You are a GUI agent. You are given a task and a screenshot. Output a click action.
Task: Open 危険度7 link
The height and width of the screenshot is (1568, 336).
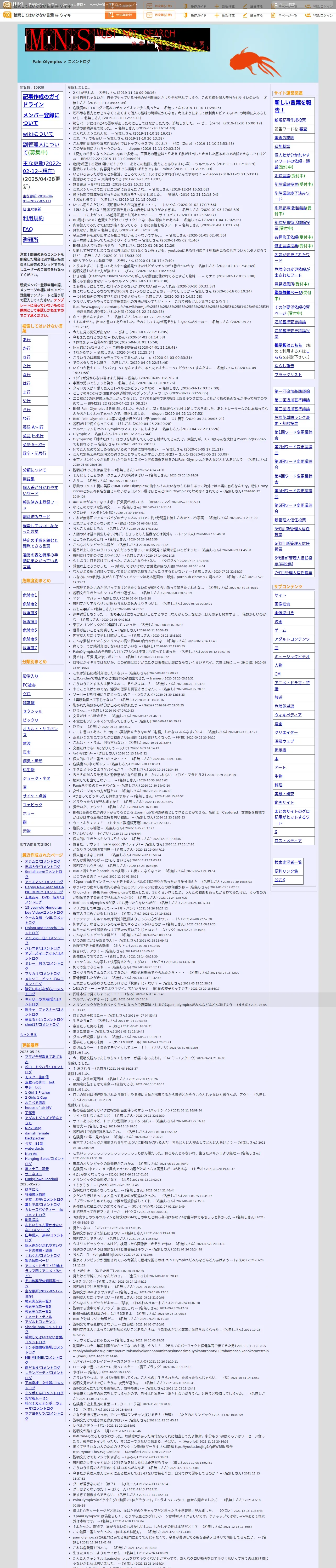click(x=30, y=648)
